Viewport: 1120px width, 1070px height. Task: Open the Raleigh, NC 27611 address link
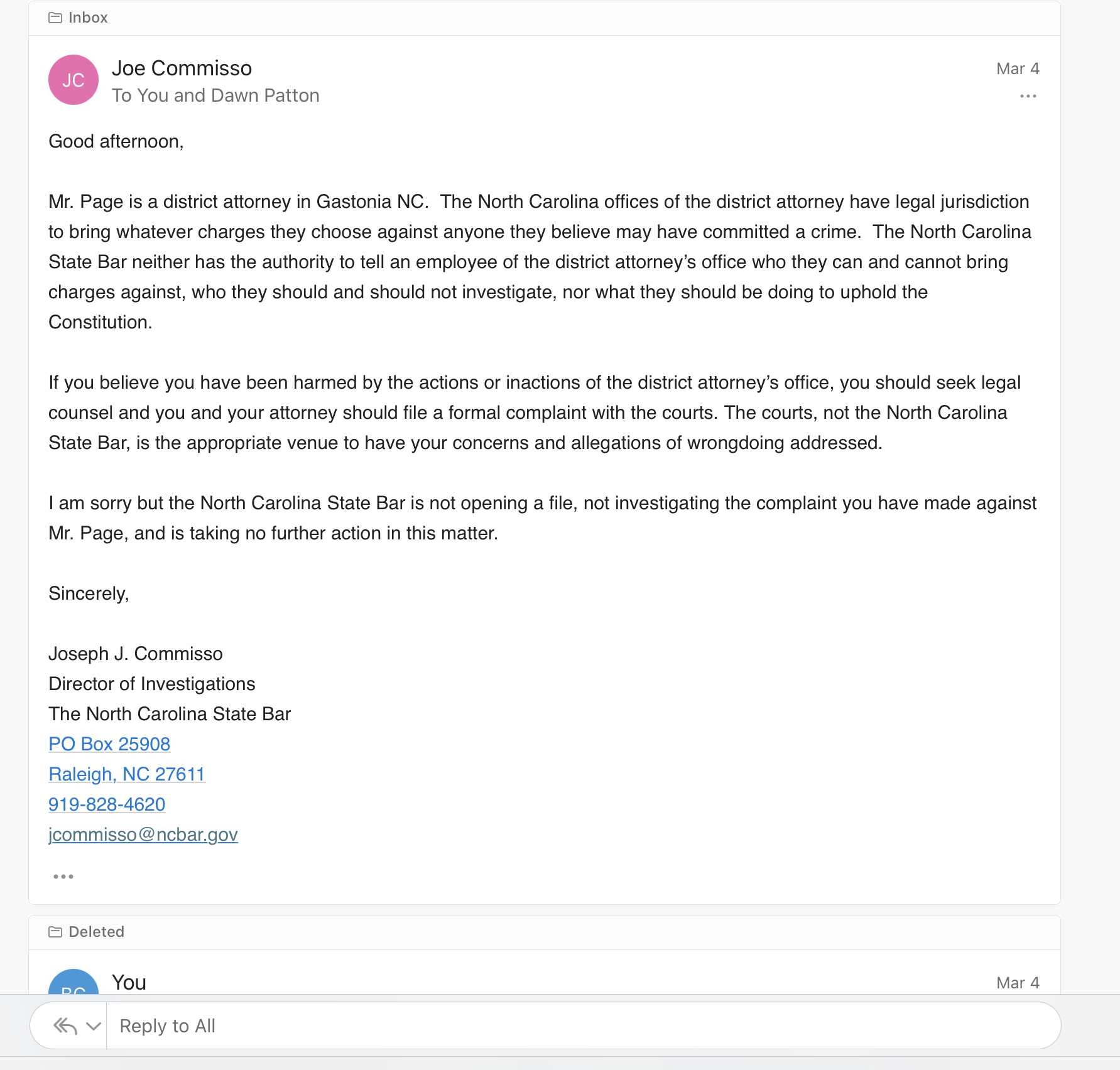[127, 774]
